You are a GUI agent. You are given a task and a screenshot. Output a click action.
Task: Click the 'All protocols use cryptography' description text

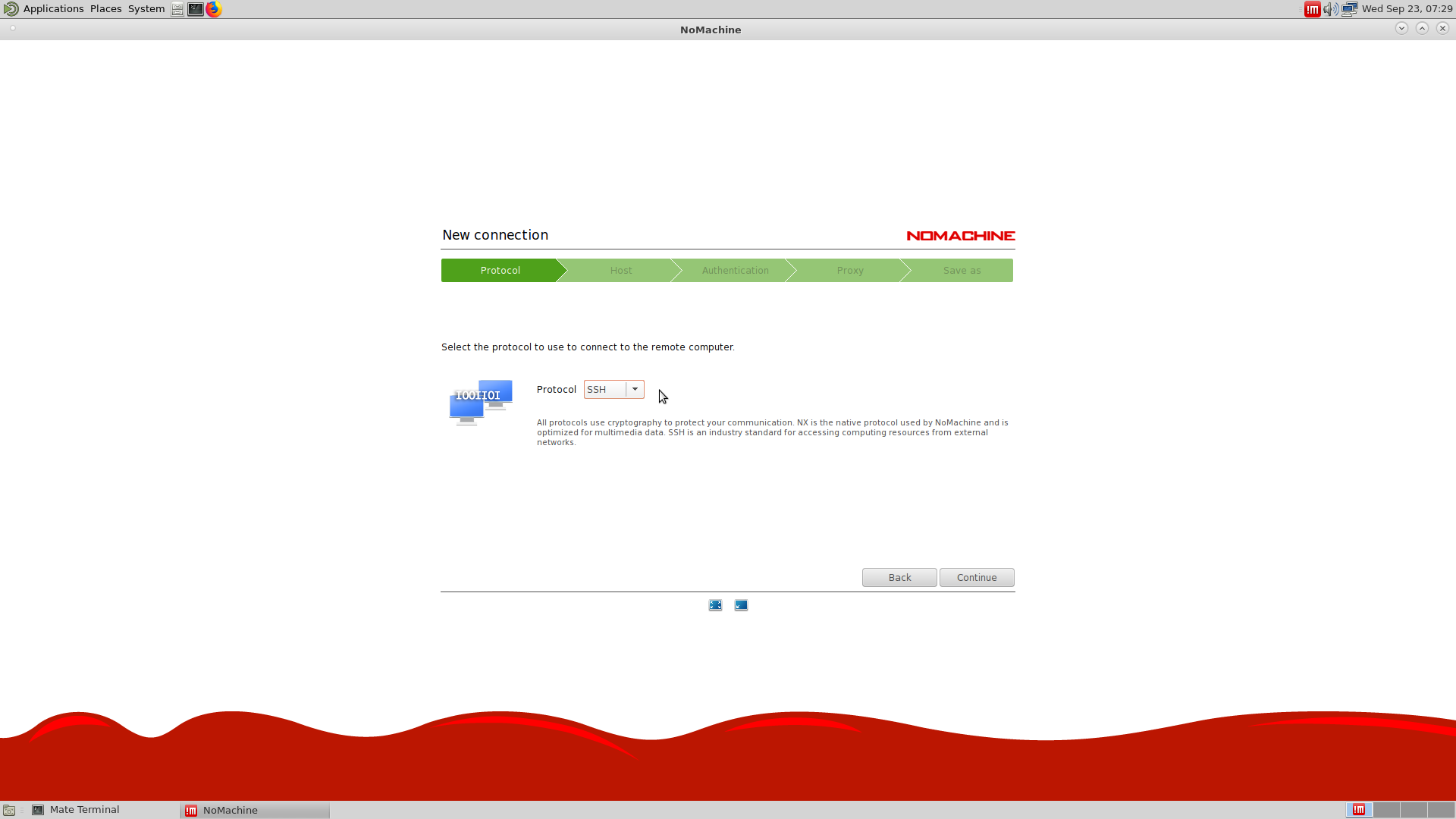pyautogui.click(x=773, y=432)
